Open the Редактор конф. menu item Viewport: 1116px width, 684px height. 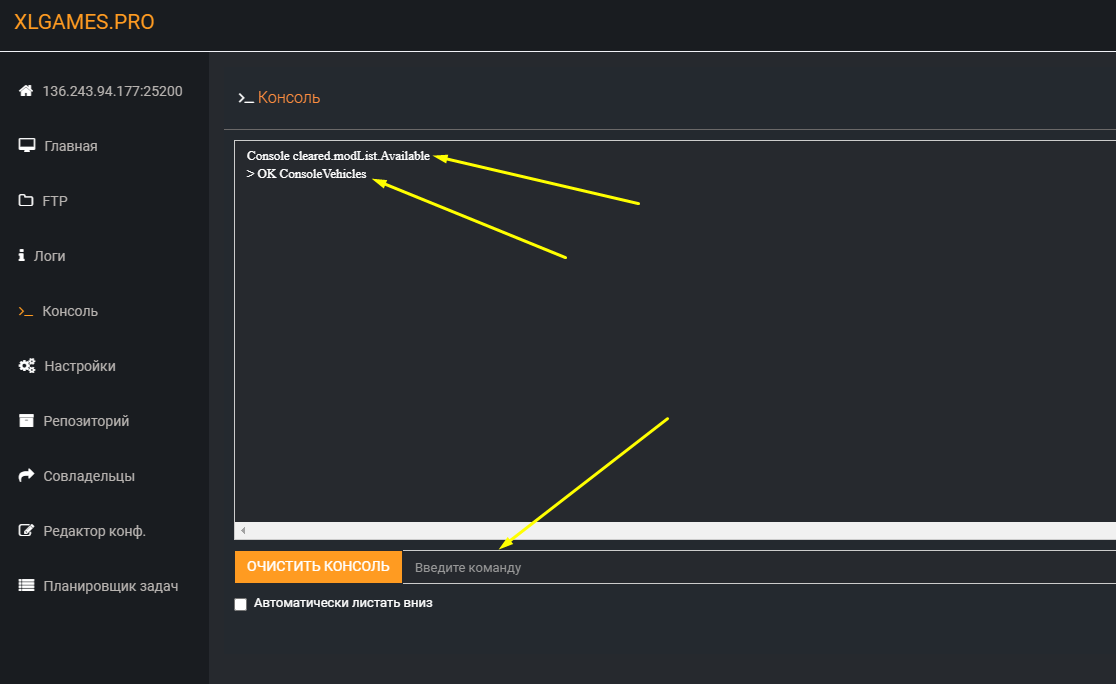click(x=94, y=531)
